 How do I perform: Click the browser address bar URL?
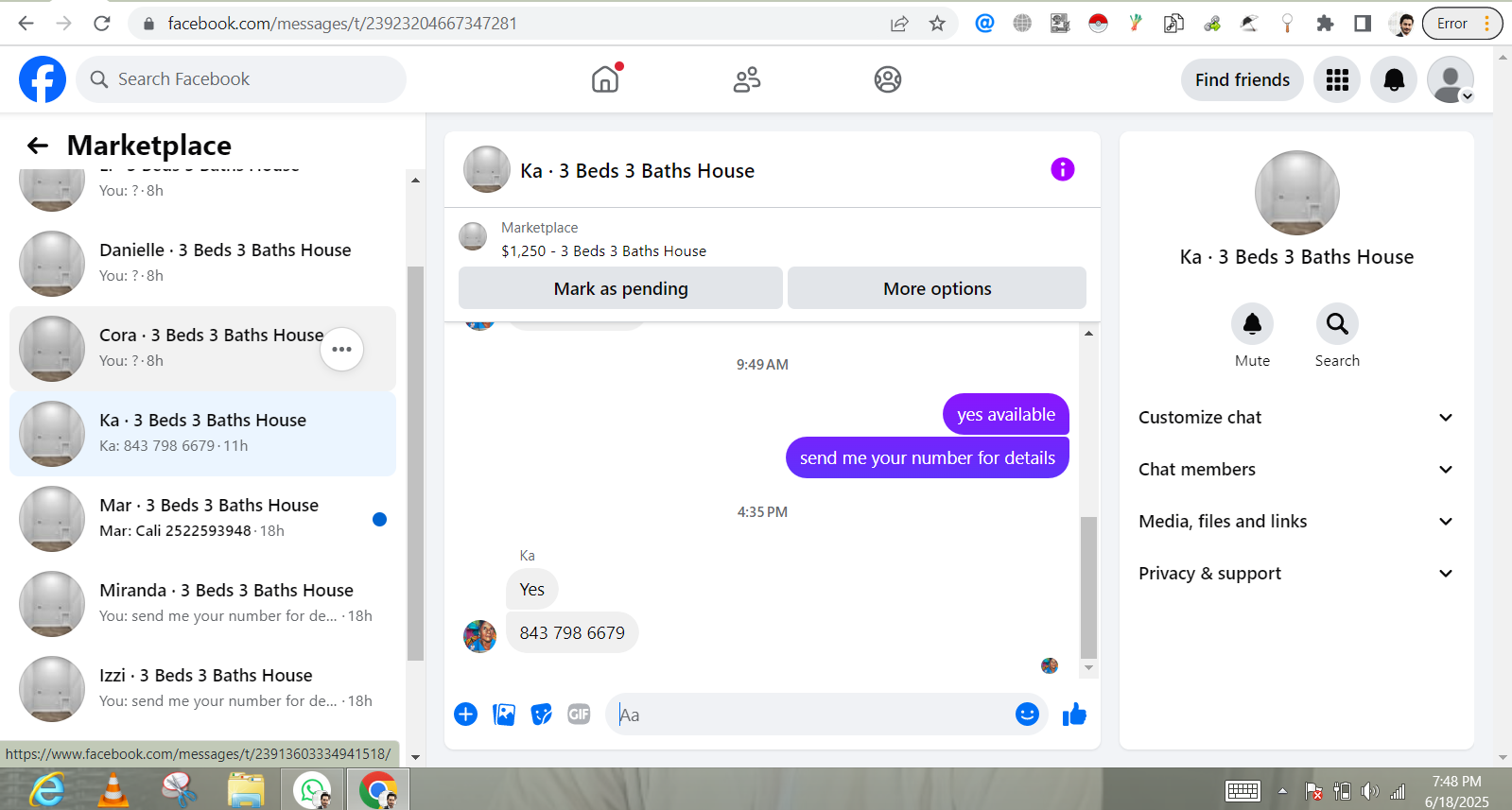point(342,24)
